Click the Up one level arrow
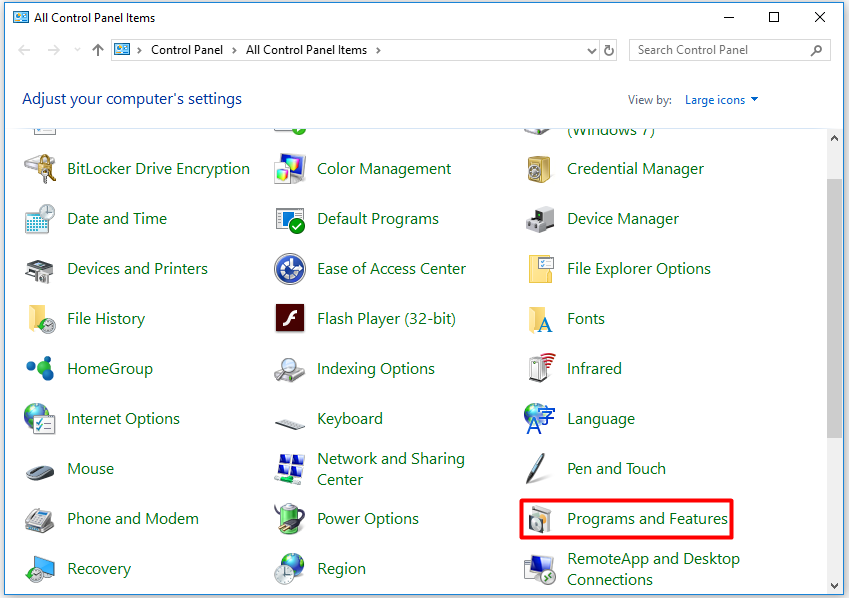This screenshot has height=598, width=849. (97, 50)
